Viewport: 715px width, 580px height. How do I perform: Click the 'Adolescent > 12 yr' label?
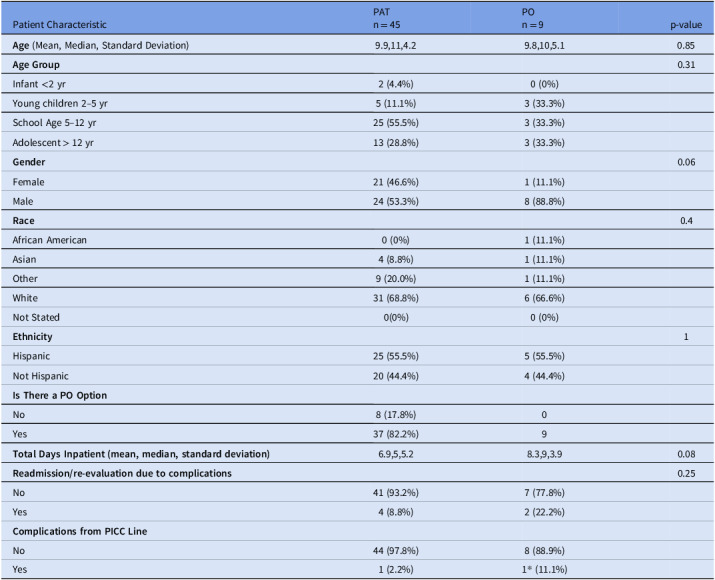tap(53, 143)
